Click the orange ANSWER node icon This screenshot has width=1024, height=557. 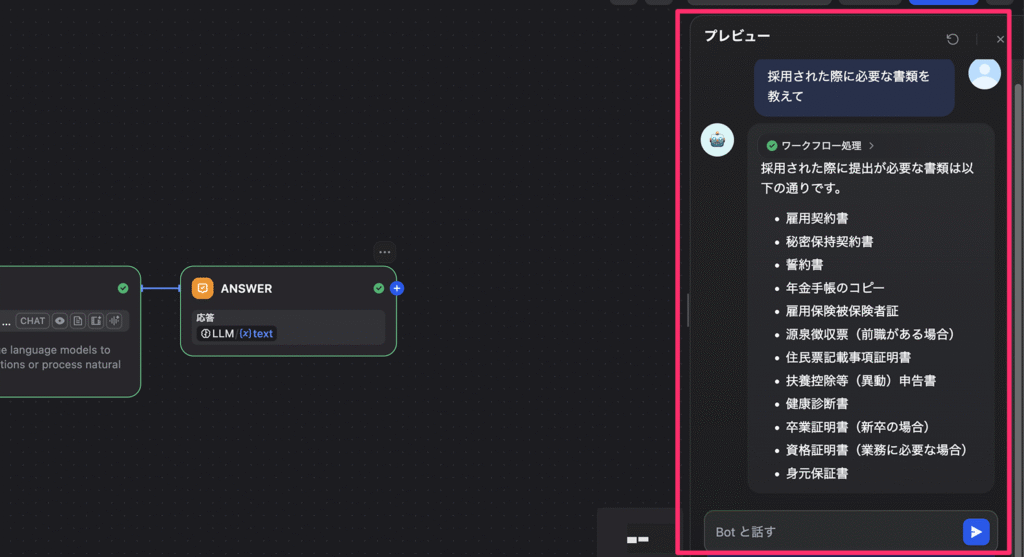pos(202,288)
